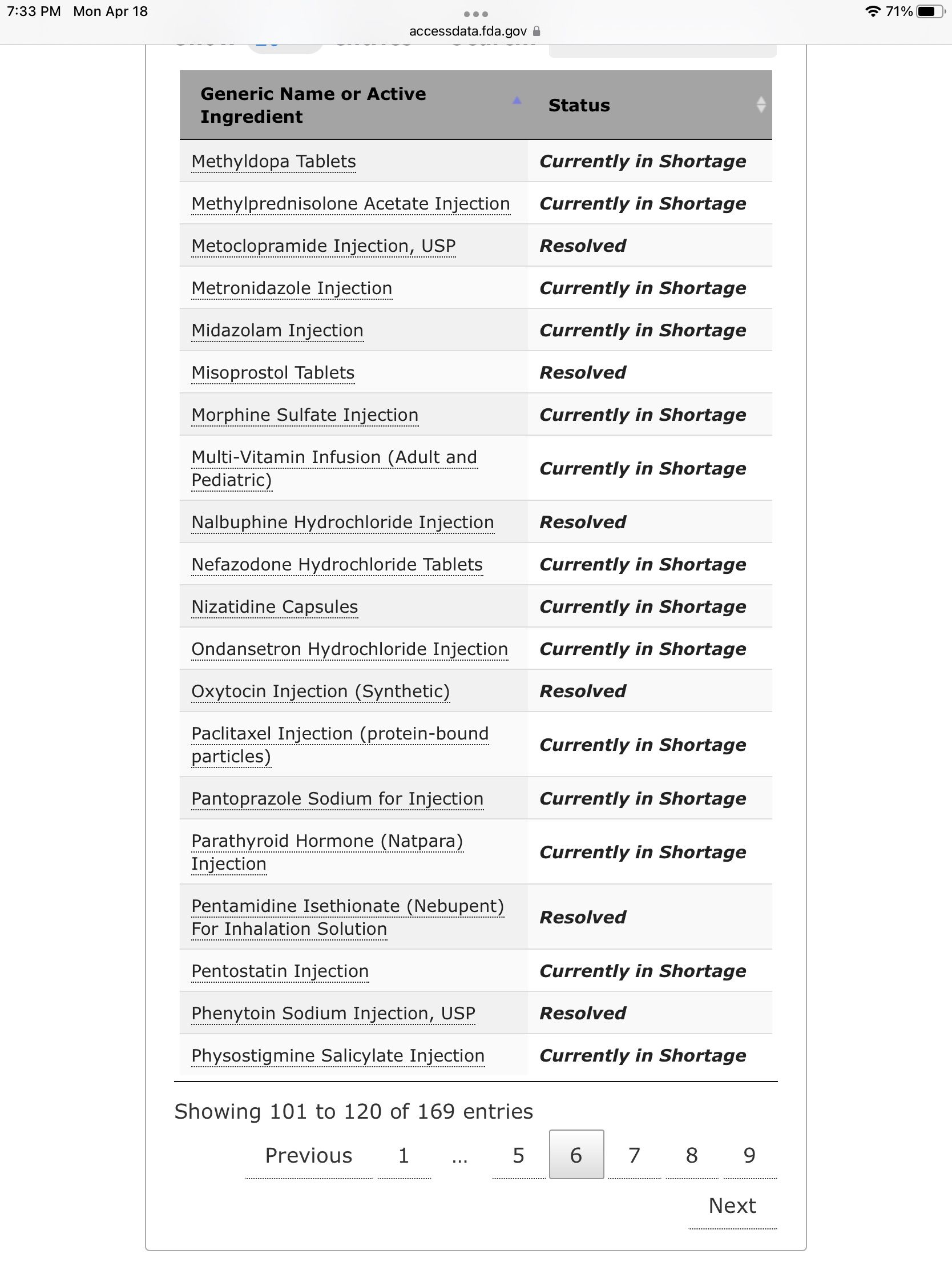Tap the lock icon in address bar

(536, 31)
